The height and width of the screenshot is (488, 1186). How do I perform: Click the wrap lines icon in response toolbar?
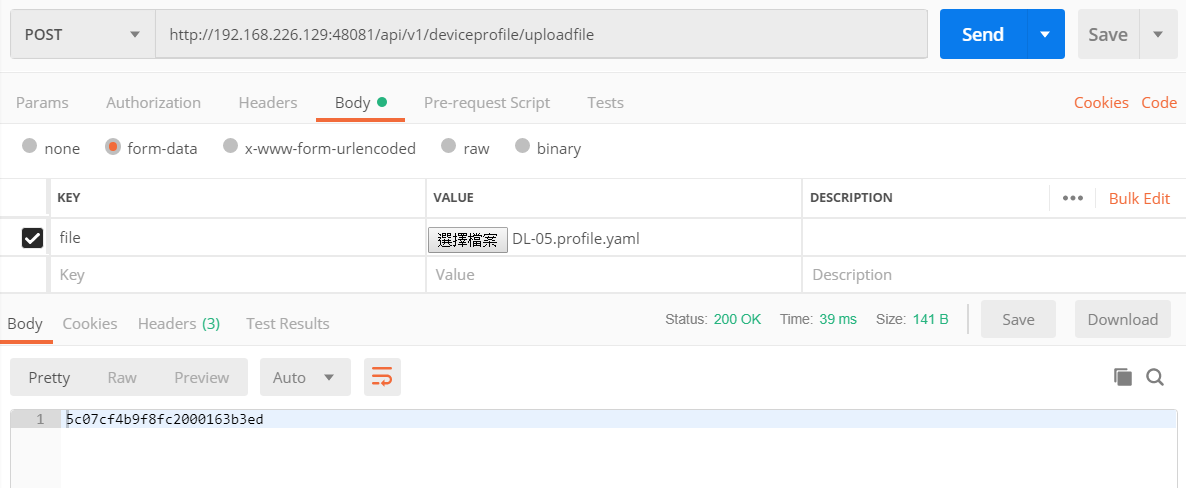tap(382, 377)
